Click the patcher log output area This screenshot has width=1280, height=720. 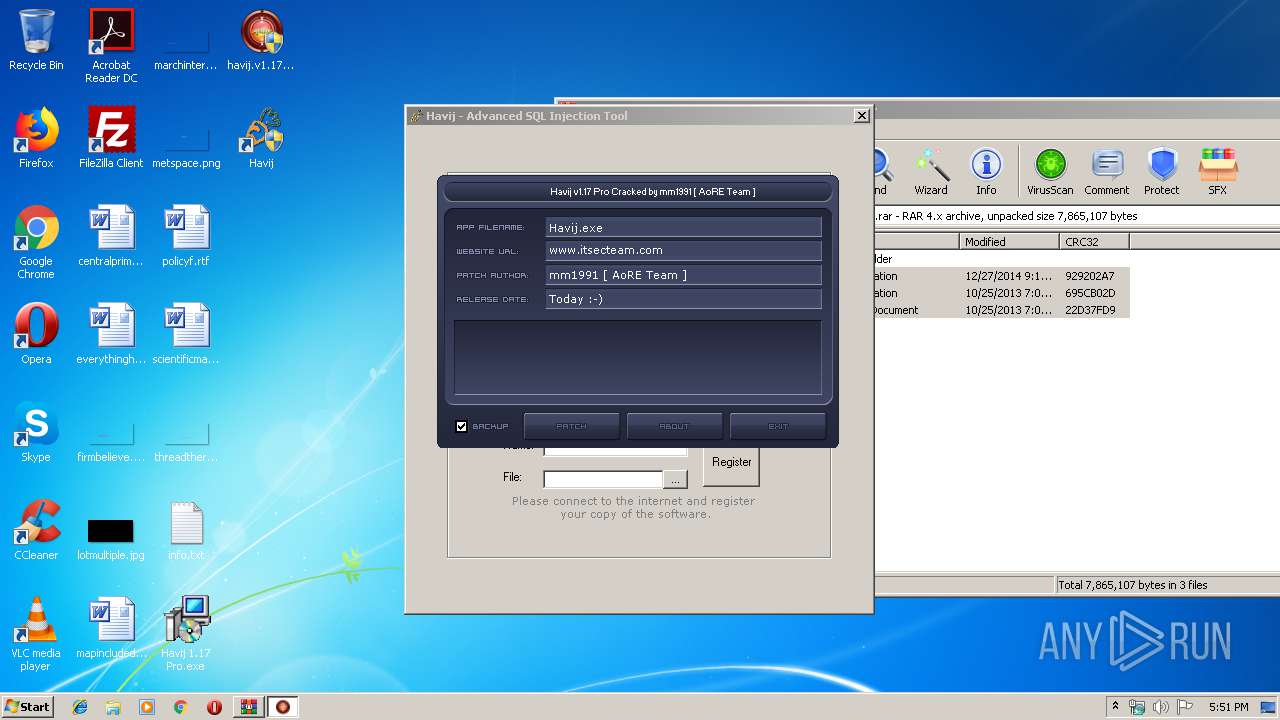click(x=638, y=357)
